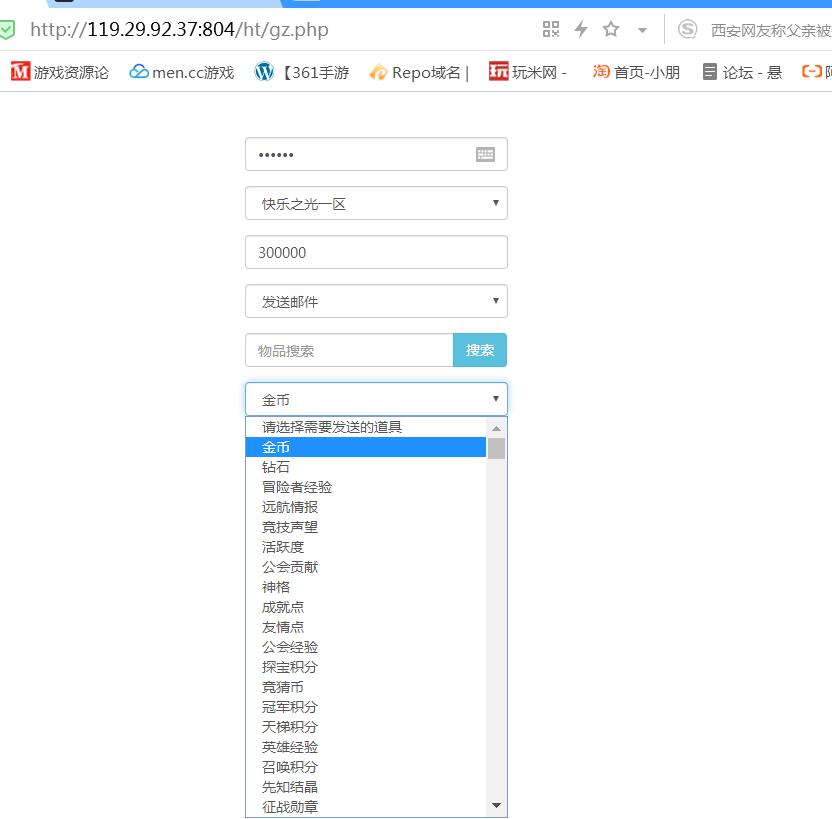The height and width of the screenshot is (819, 832).
Task: Collapse the 金币 item dropdown
Action: [376, 399]
